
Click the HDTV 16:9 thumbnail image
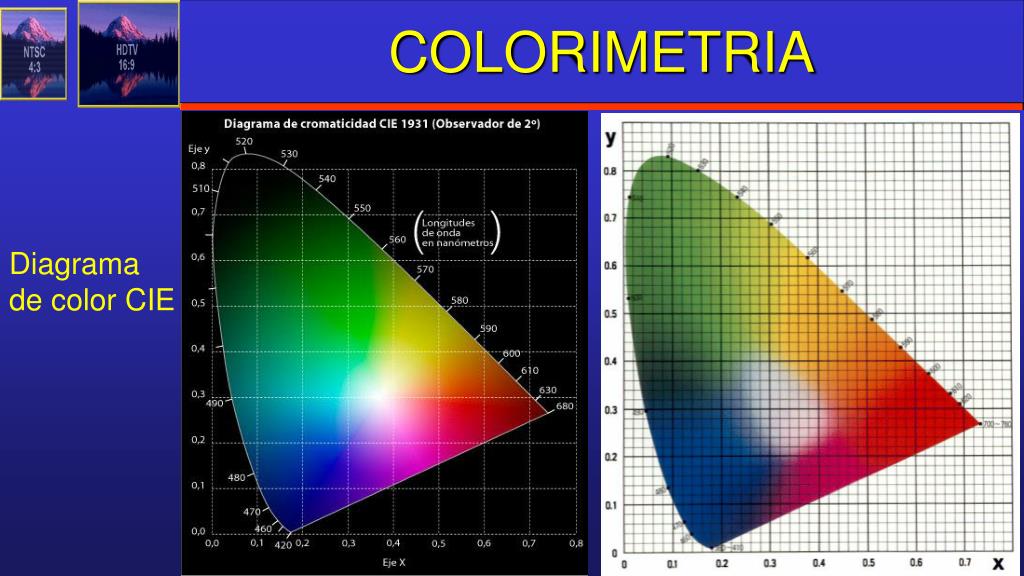[129, 54]
